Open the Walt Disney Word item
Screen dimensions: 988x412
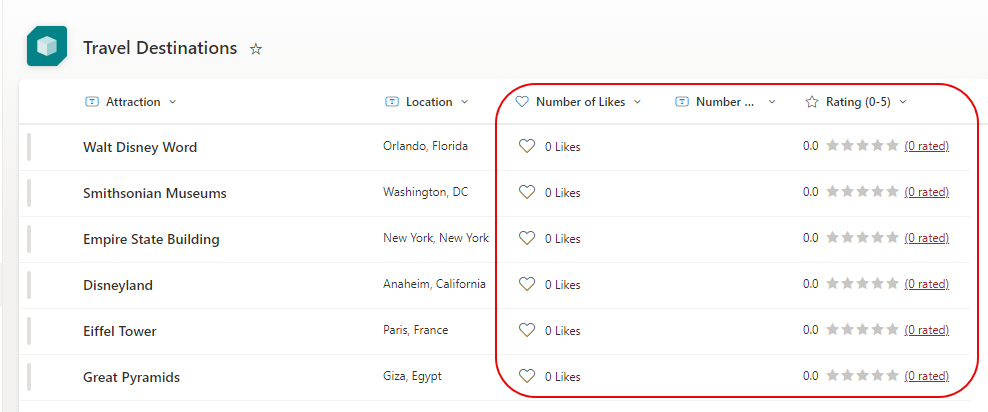(x=140, y=147)
